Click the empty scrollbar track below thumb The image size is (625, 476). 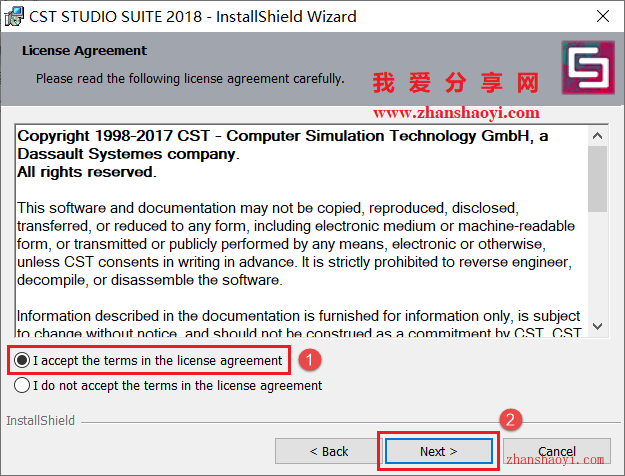(597, 265)
